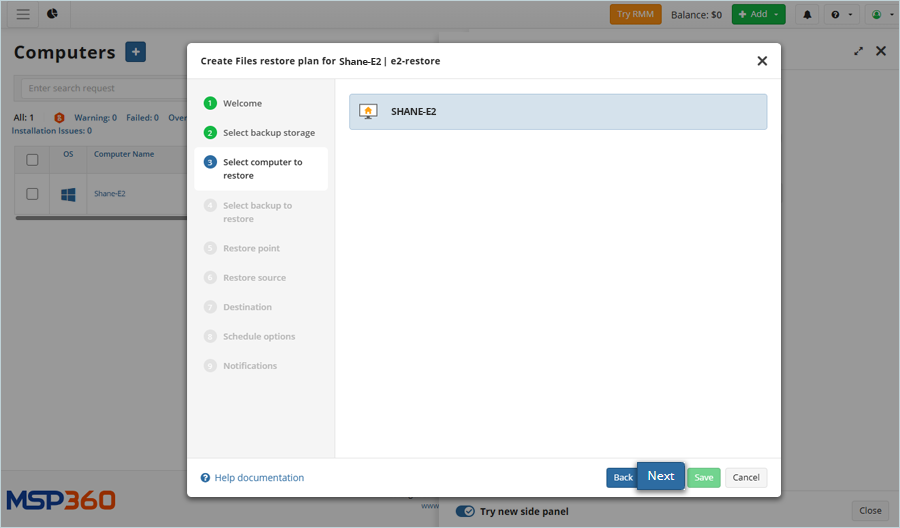Open the notifications bell icon
900x528 pixels.
point(807,14)
